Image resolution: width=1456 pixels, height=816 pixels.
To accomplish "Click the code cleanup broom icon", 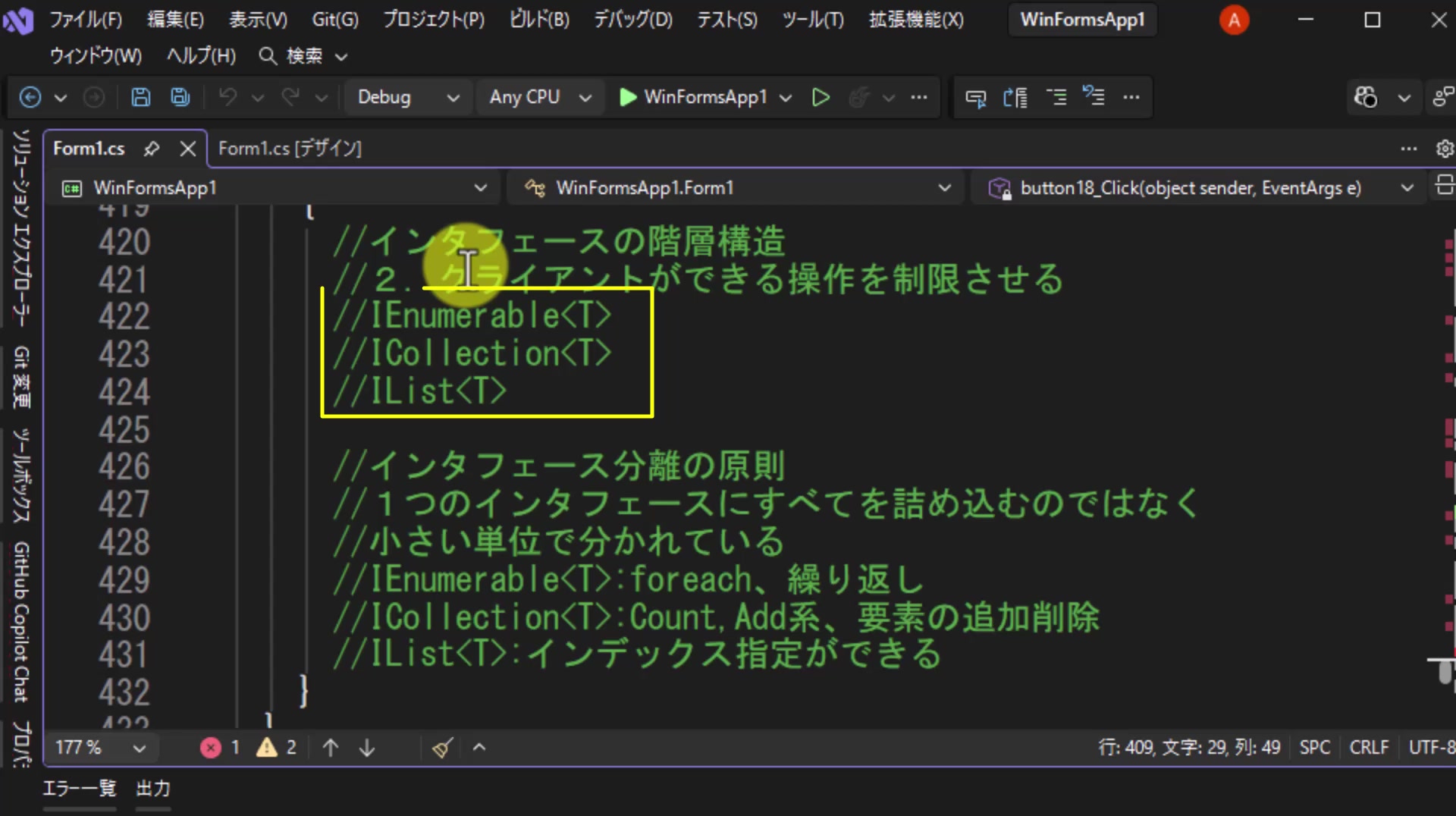I will 443,748.
